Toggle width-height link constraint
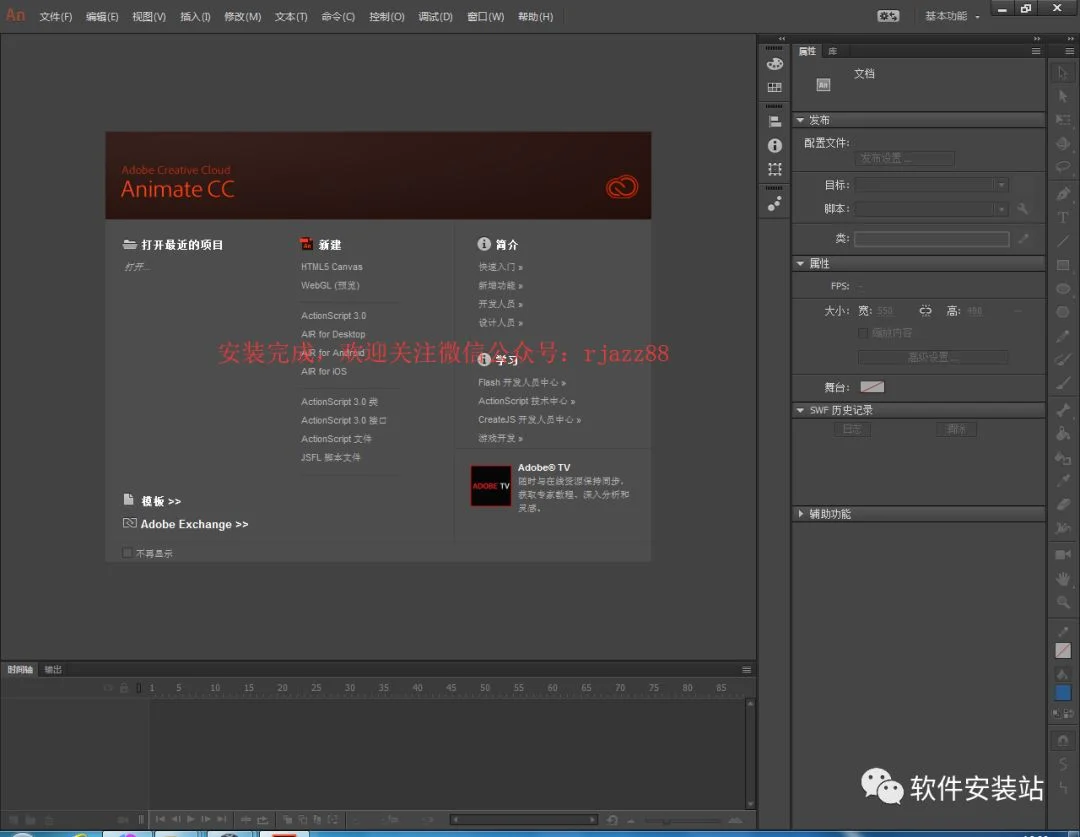 (x=925, y=311)
